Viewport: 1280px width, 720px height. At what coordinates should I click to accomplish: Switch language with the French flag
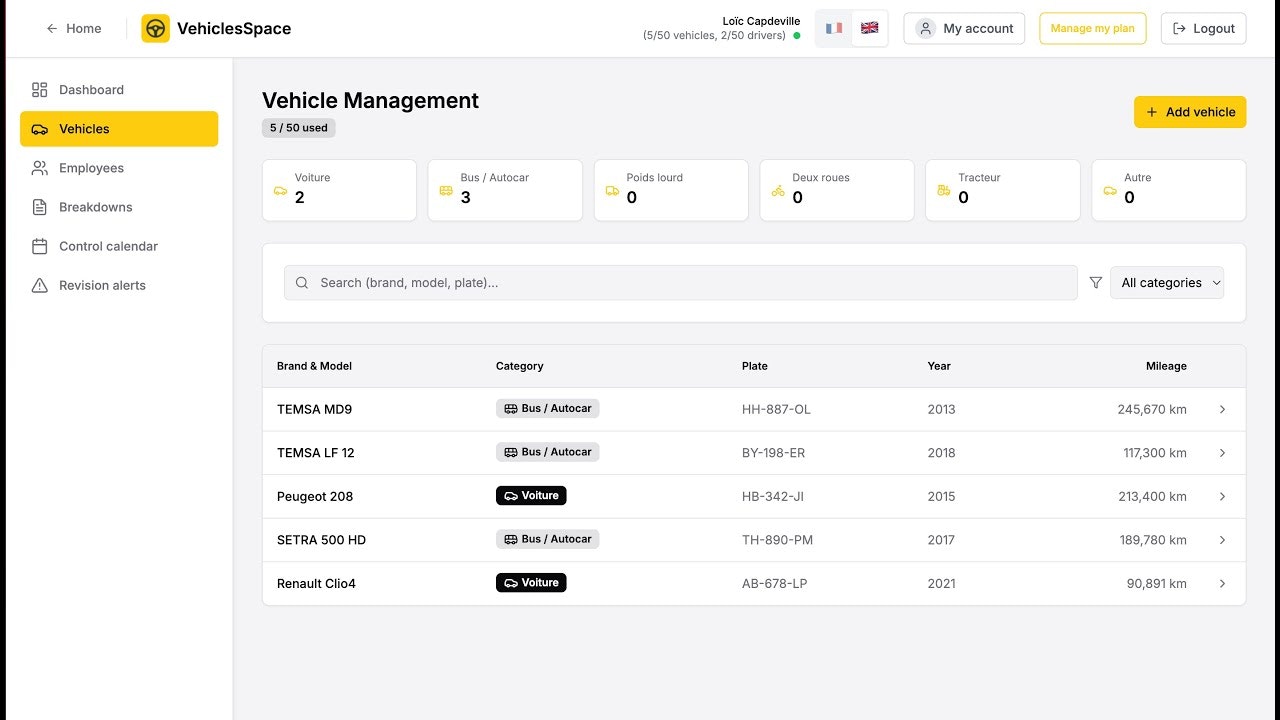tap(834, 28)
